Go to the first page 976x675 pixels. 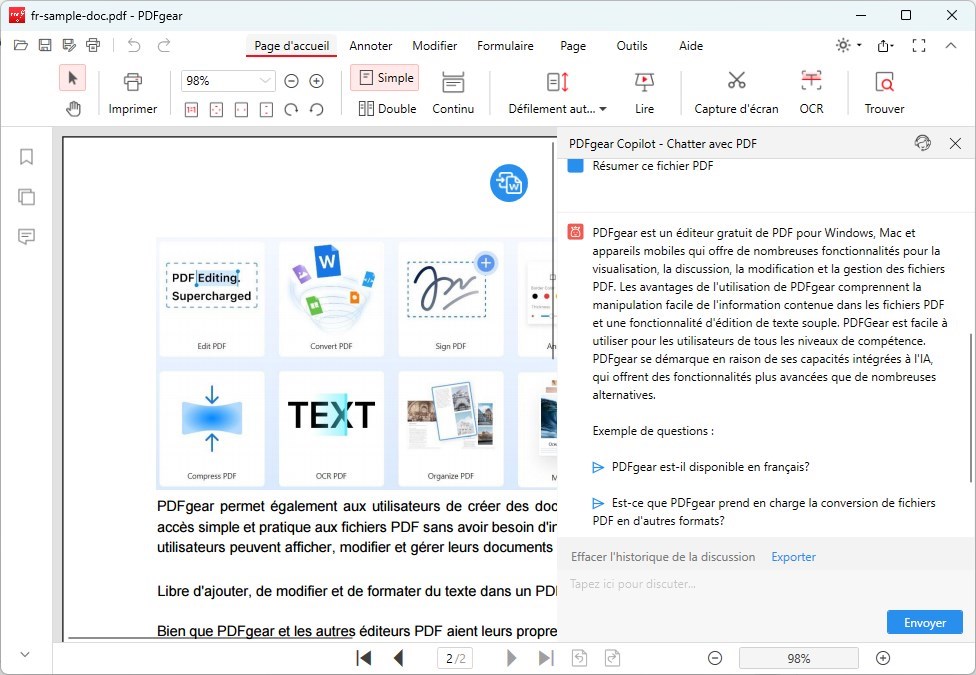pos(364,658)
